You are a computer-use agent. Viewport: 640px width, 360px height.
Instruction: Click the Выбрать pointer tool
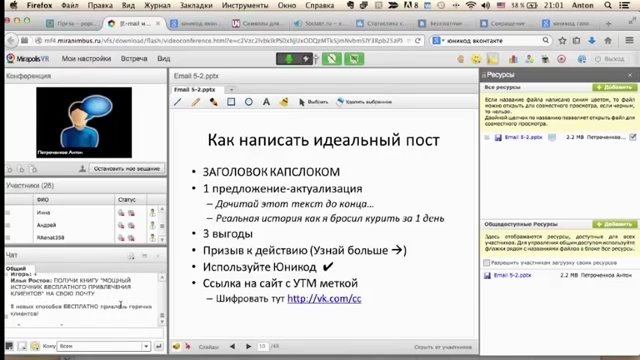[313, 102]
